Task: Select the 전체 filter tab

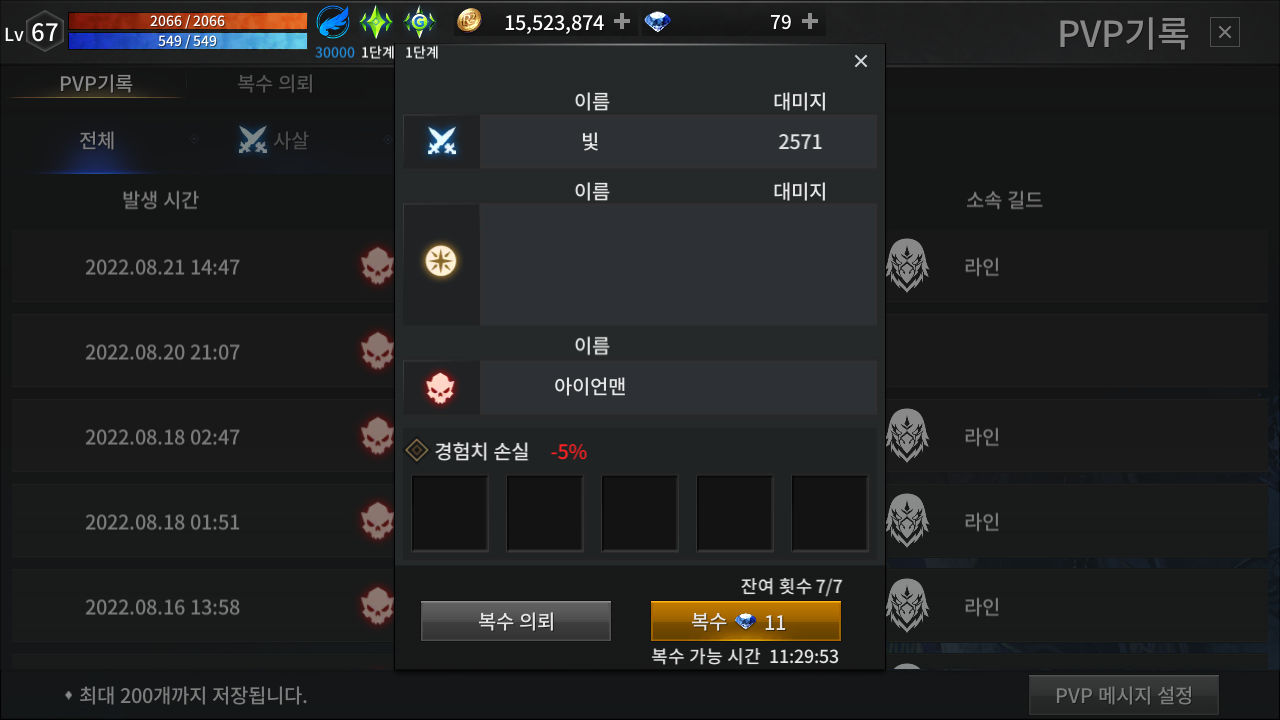Action: tap(97, 141)
